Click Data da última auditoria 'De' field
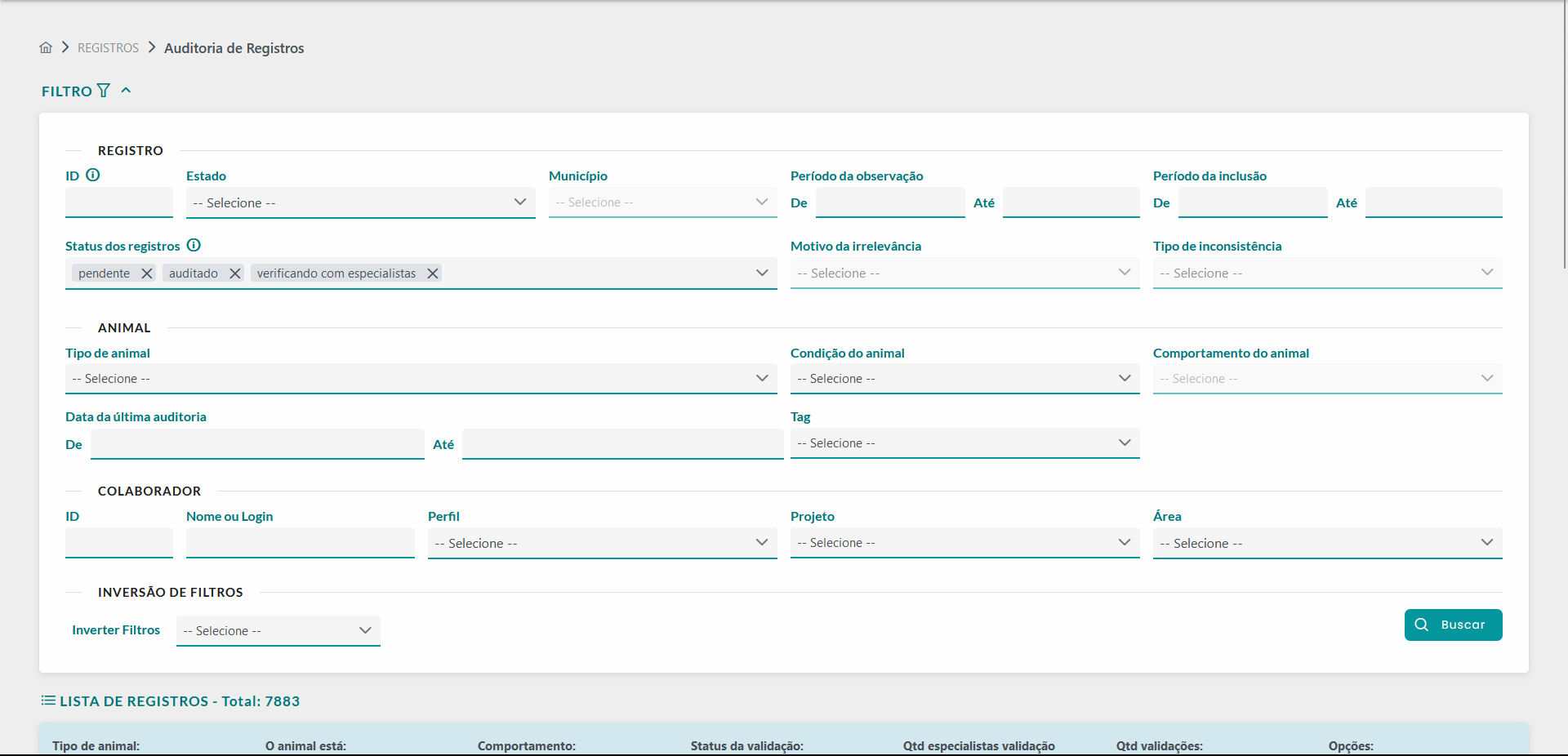This screenshot has height=756, width=1568. (x=257, y=444)
